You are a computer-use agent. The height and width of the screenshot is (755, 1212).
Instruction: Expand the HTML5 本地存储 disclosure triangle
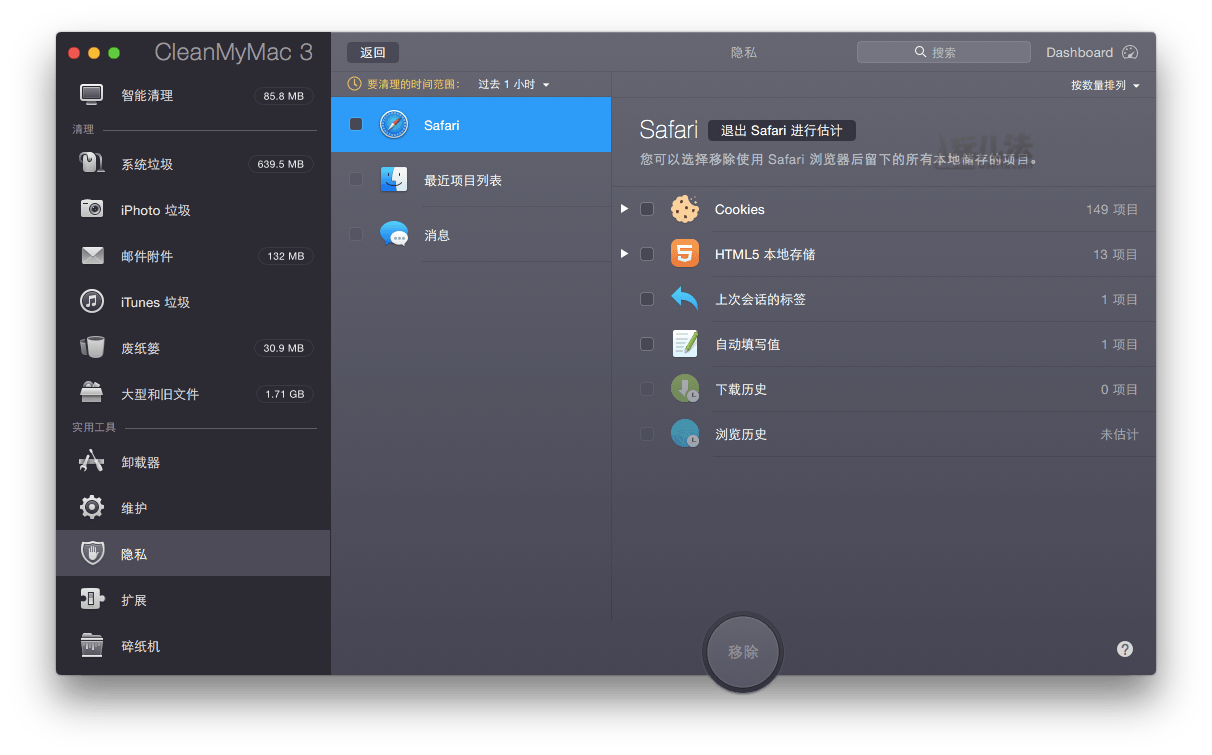[624, 254]
